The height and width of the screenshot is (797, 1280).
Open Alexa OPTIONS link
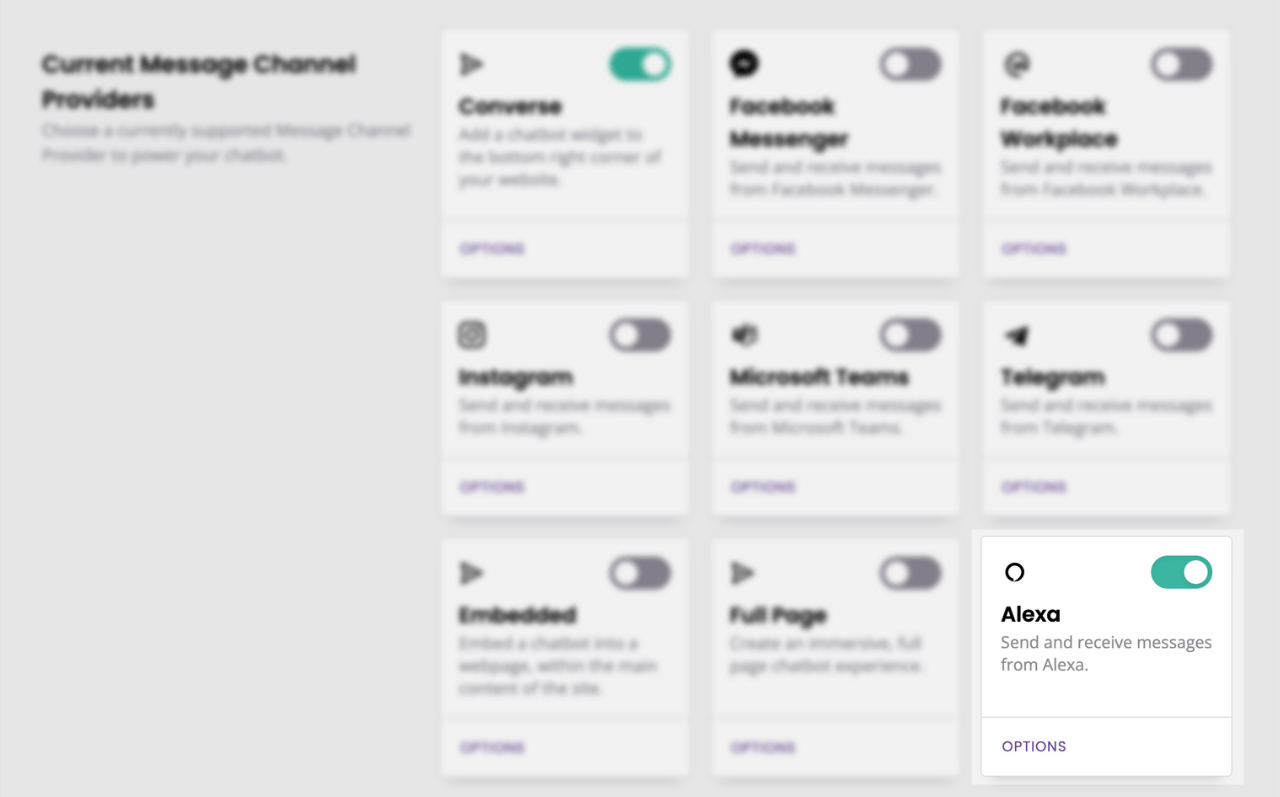point(1034,746)
